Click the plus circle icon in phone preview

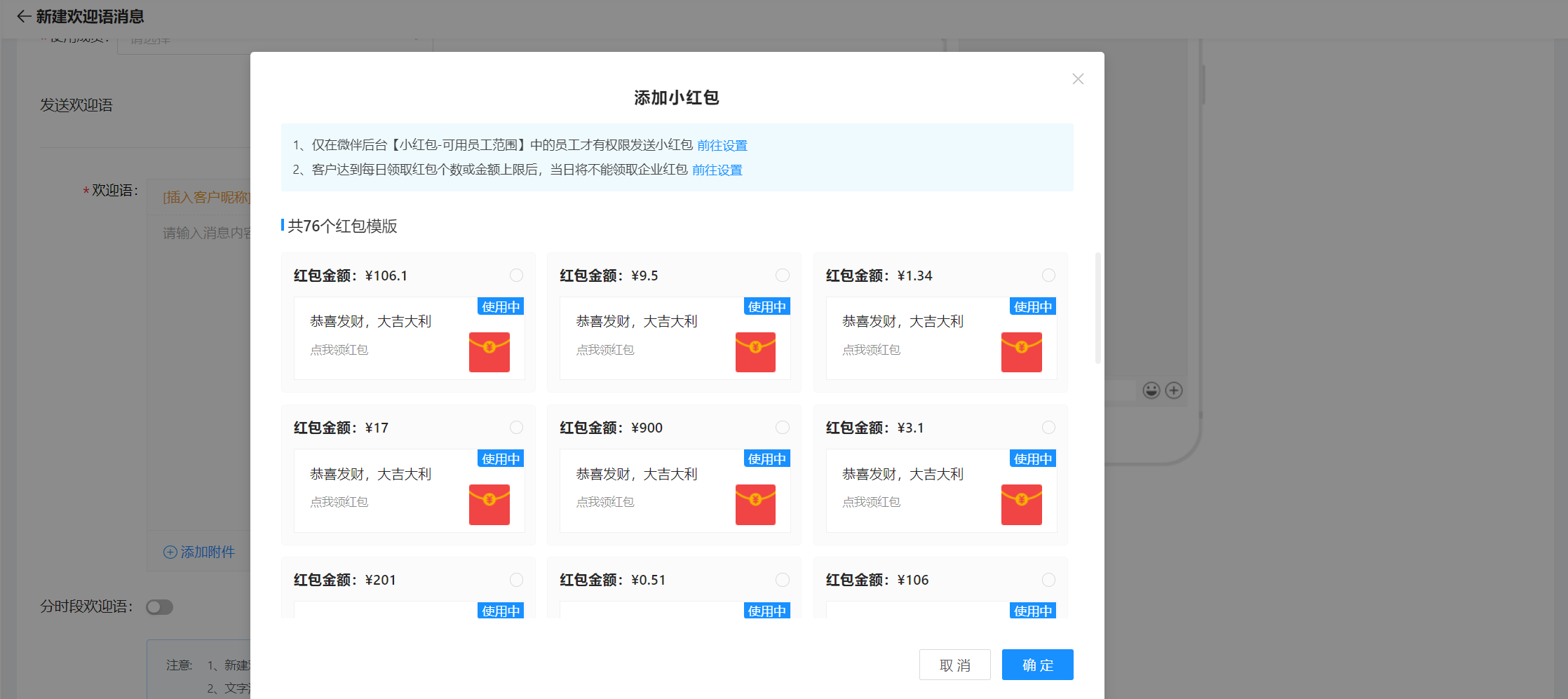click(1174, 391)
